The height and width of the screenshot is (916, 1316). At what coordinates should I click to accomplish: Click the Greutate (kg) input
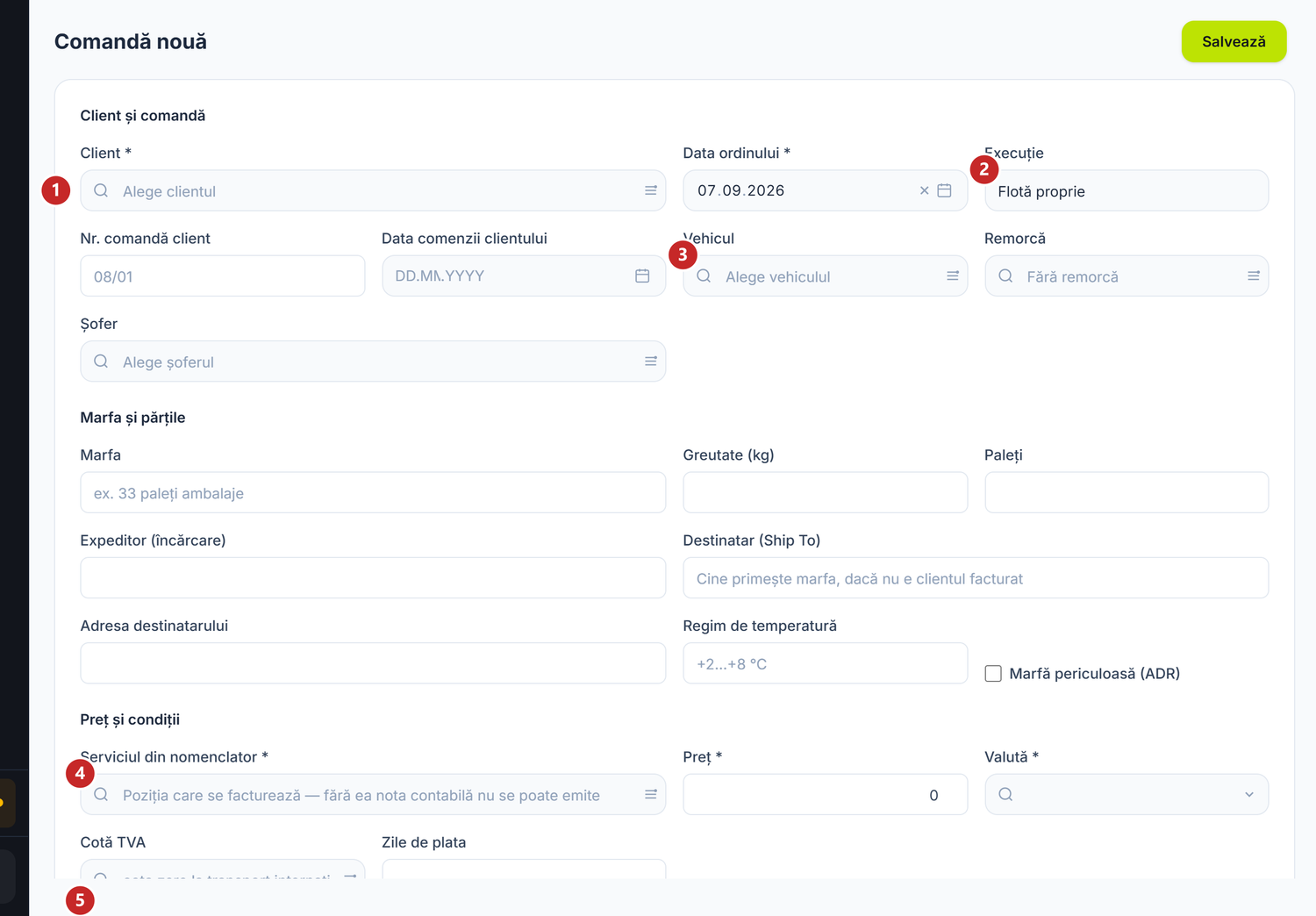[825, 492]
